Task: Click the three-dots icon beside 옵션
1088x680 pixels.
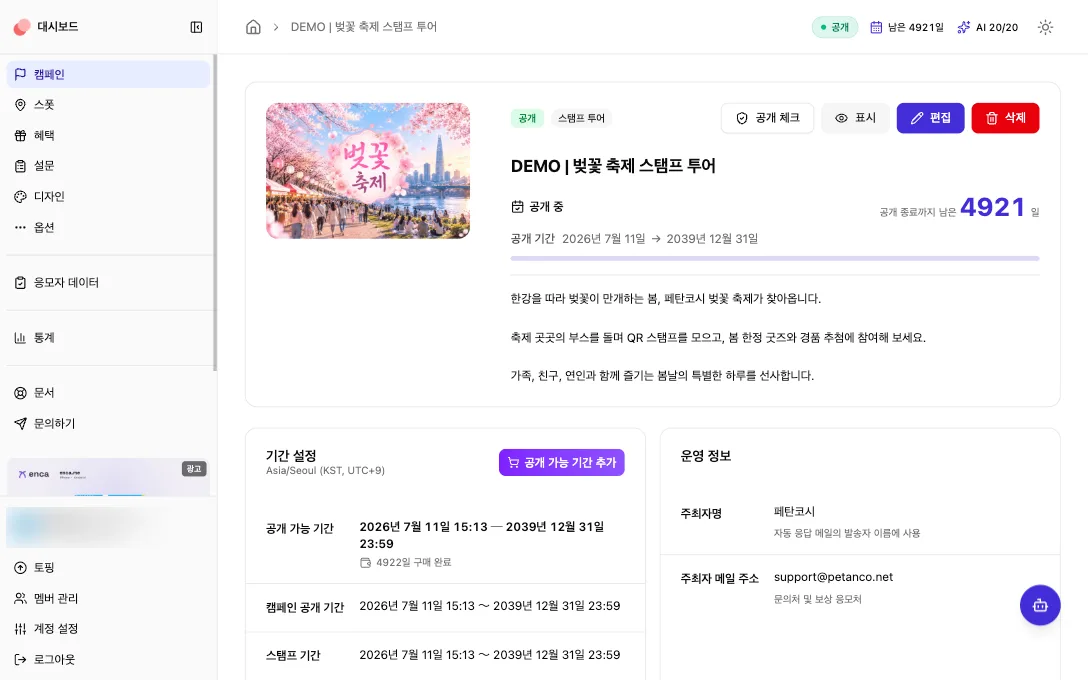Action: pos(20,227)
